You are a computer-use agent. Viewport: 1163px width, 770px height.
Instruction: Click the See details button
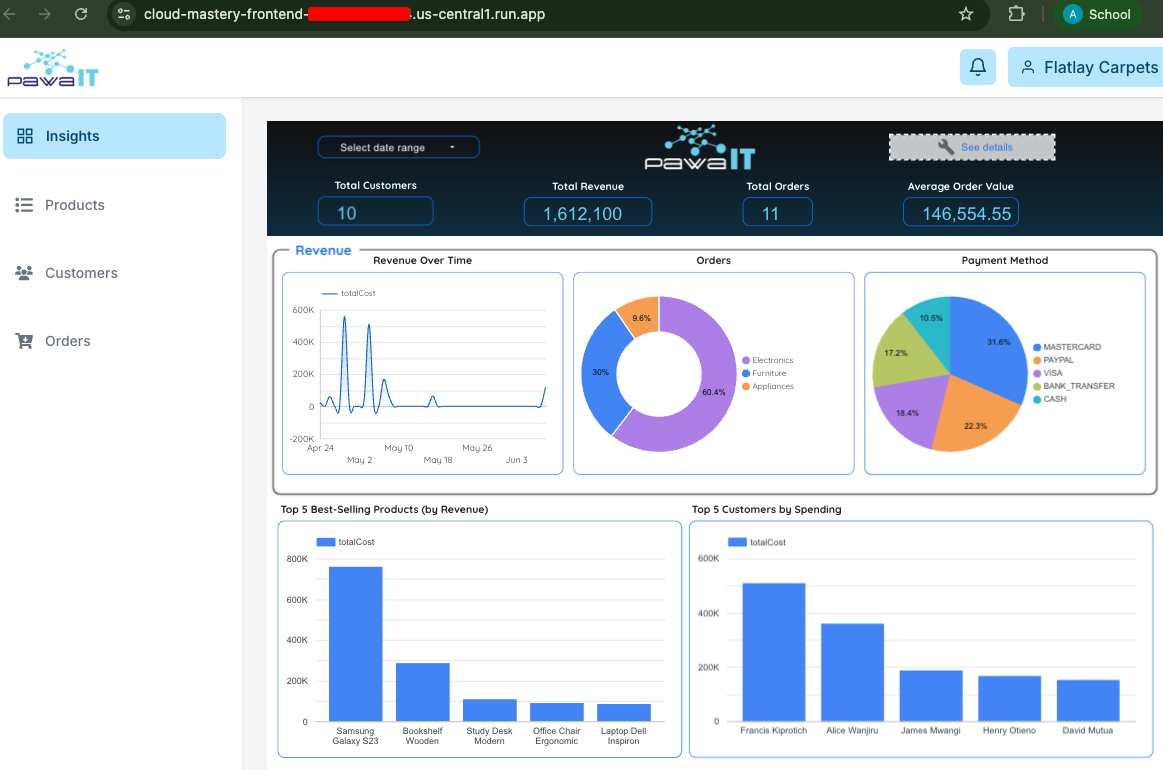[x=972, y=146]
